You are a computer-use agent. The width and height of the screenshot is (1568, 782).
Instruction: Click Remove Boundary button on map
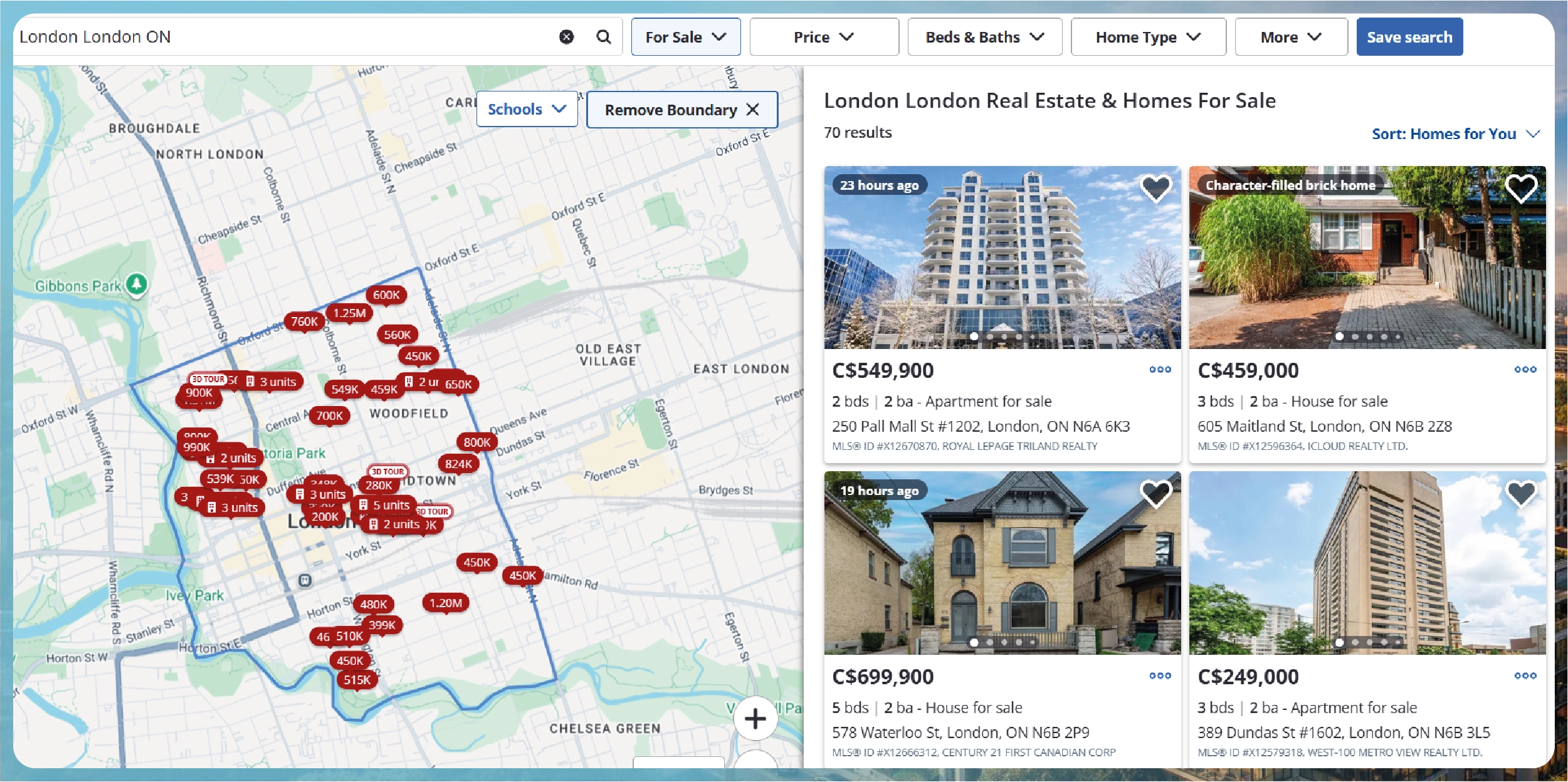pyautogui.click(x=681, y=110)
